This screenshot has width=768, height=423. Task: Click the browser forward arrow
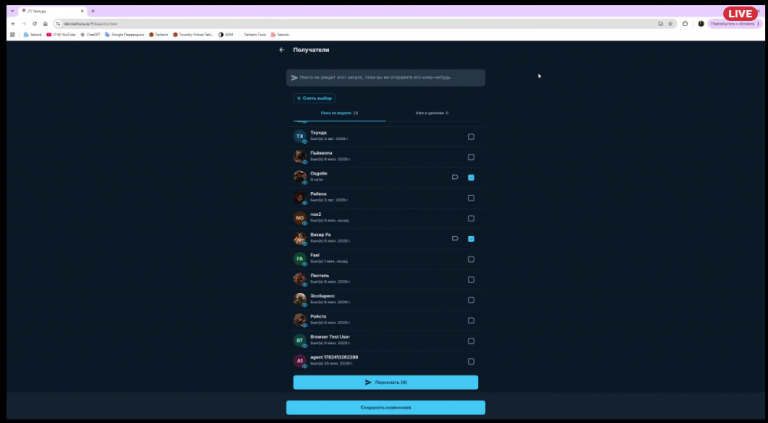tap(24, 24)
